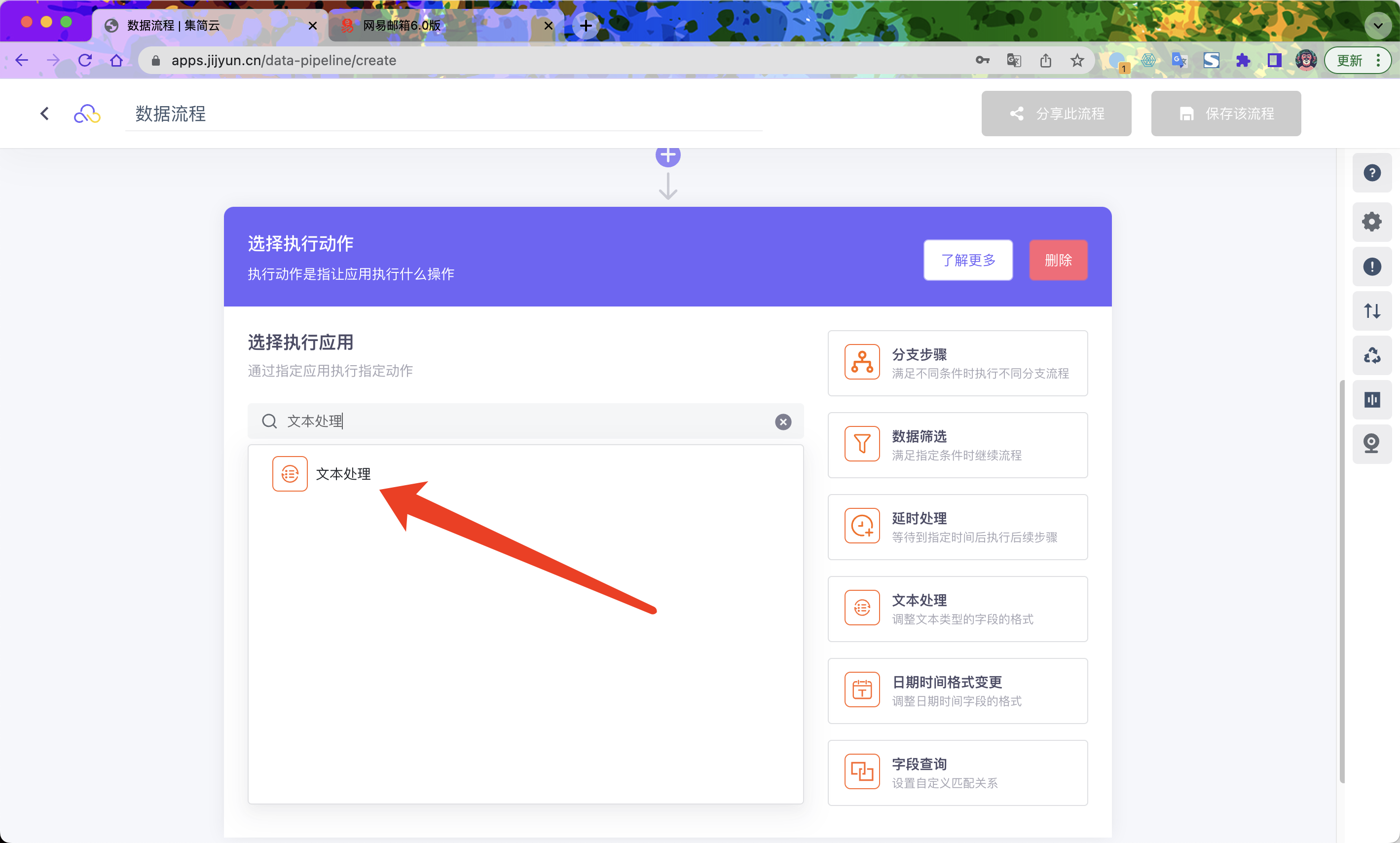Image resolution: width=1400 pixels, height=843 pixels.
Task: Click the recycle arrows sidebar icon
Action: (1371, 355)
